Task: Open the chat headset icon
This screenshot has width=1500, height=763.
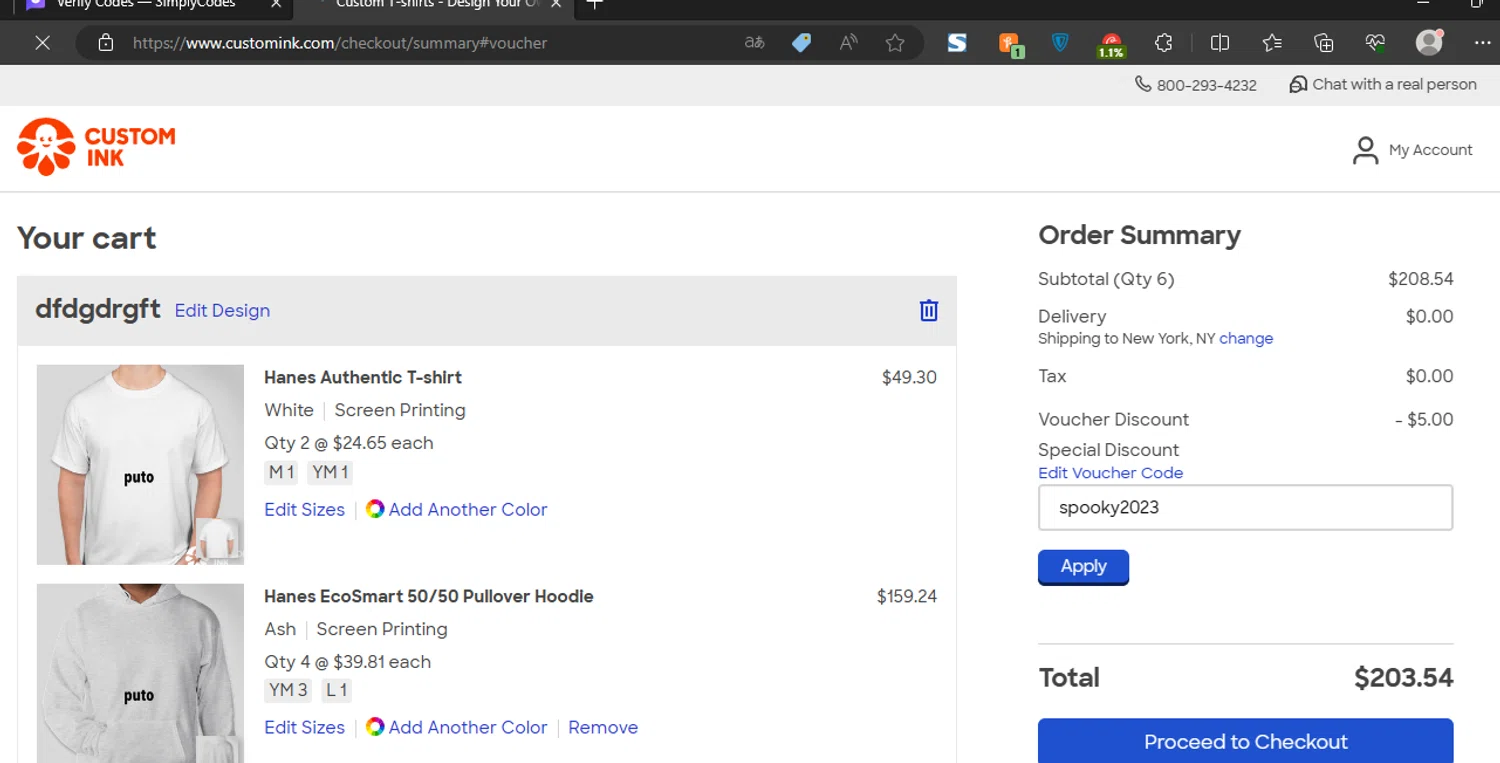Action: [x=1298, y=84]
